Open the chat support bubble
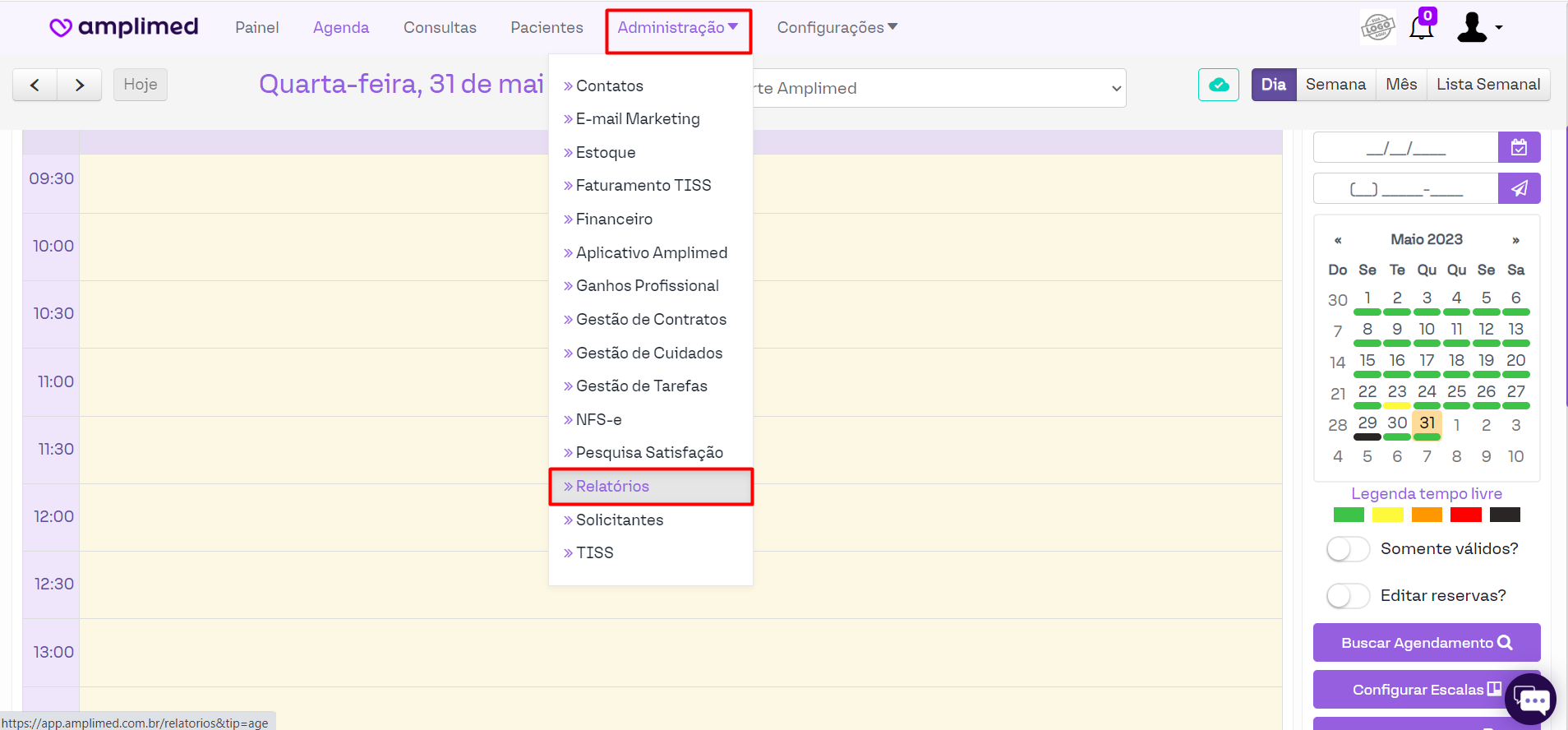 click(1531, 700)
